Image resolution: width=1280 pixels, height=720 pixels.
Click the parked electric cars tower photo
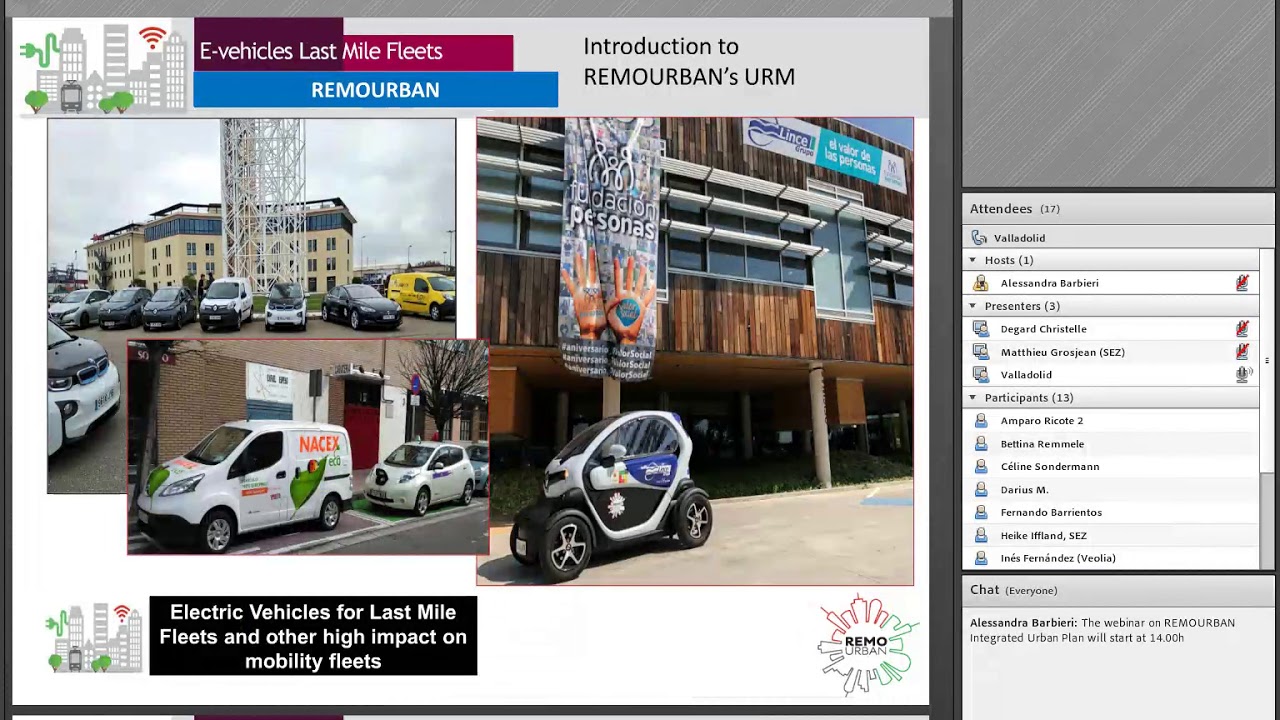point(251,228)
